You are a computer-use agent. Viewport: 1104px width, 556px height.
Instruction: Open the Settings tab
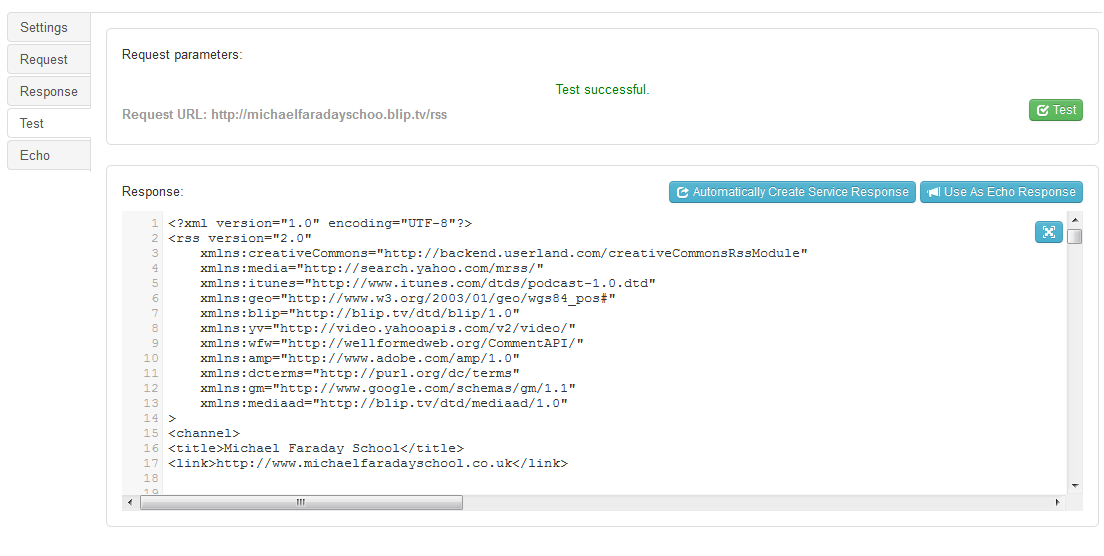tap(44, 27)
